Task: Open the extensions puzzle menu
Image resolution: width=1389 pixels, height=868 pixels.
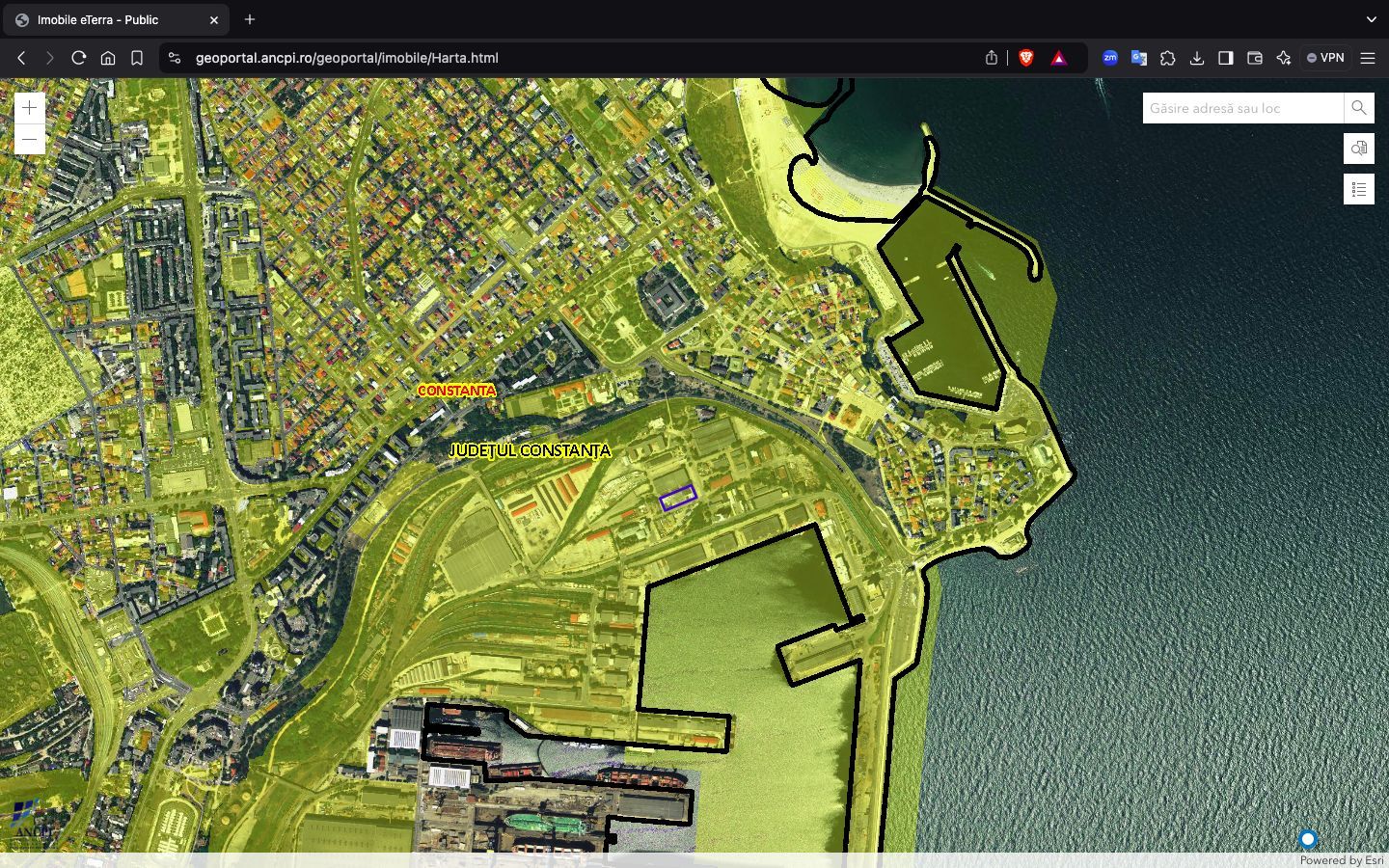Action: point(1168,58)
